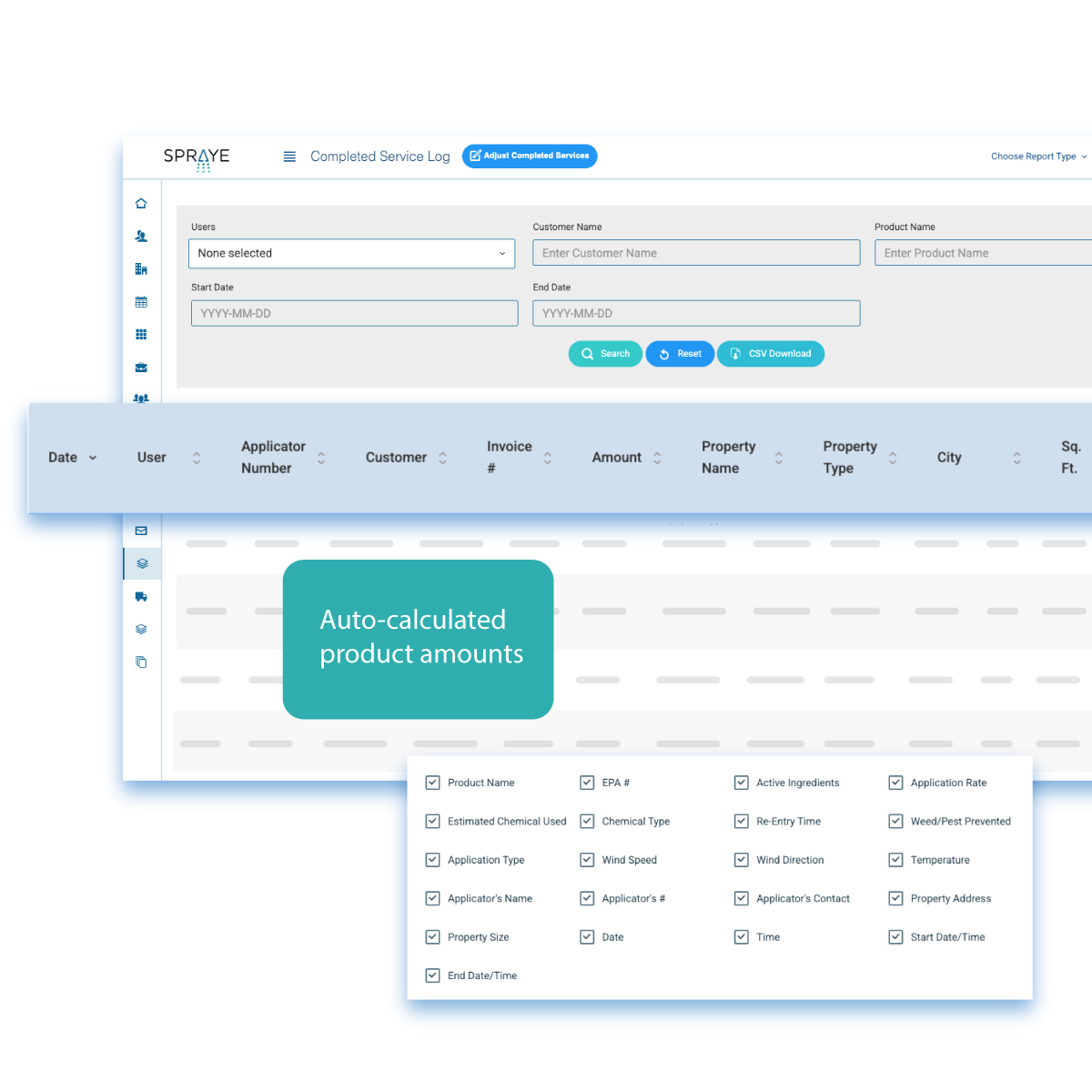The height and width of the screenshot is (1092, 1092).
Task: Click the Search button
Action: click(605, 354)
